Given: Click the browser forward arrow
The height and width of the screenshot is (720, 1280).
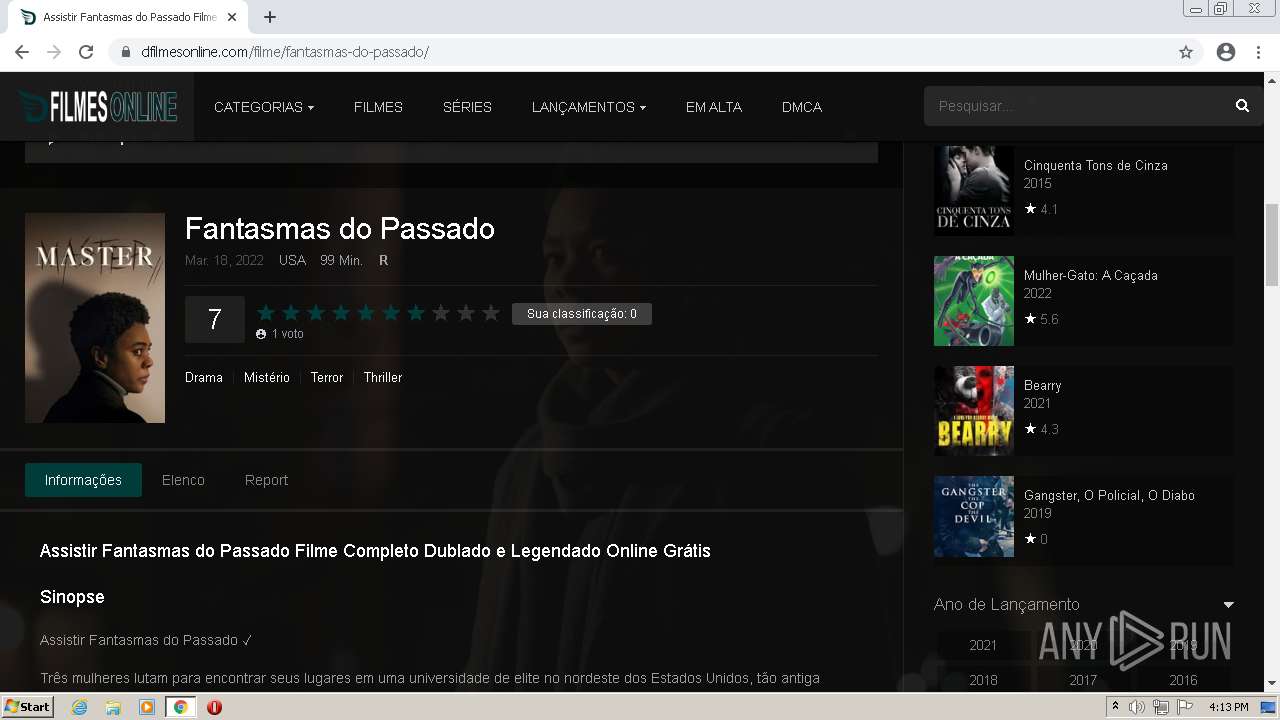Looking at the screenshot, I should [x=54, y=52].
